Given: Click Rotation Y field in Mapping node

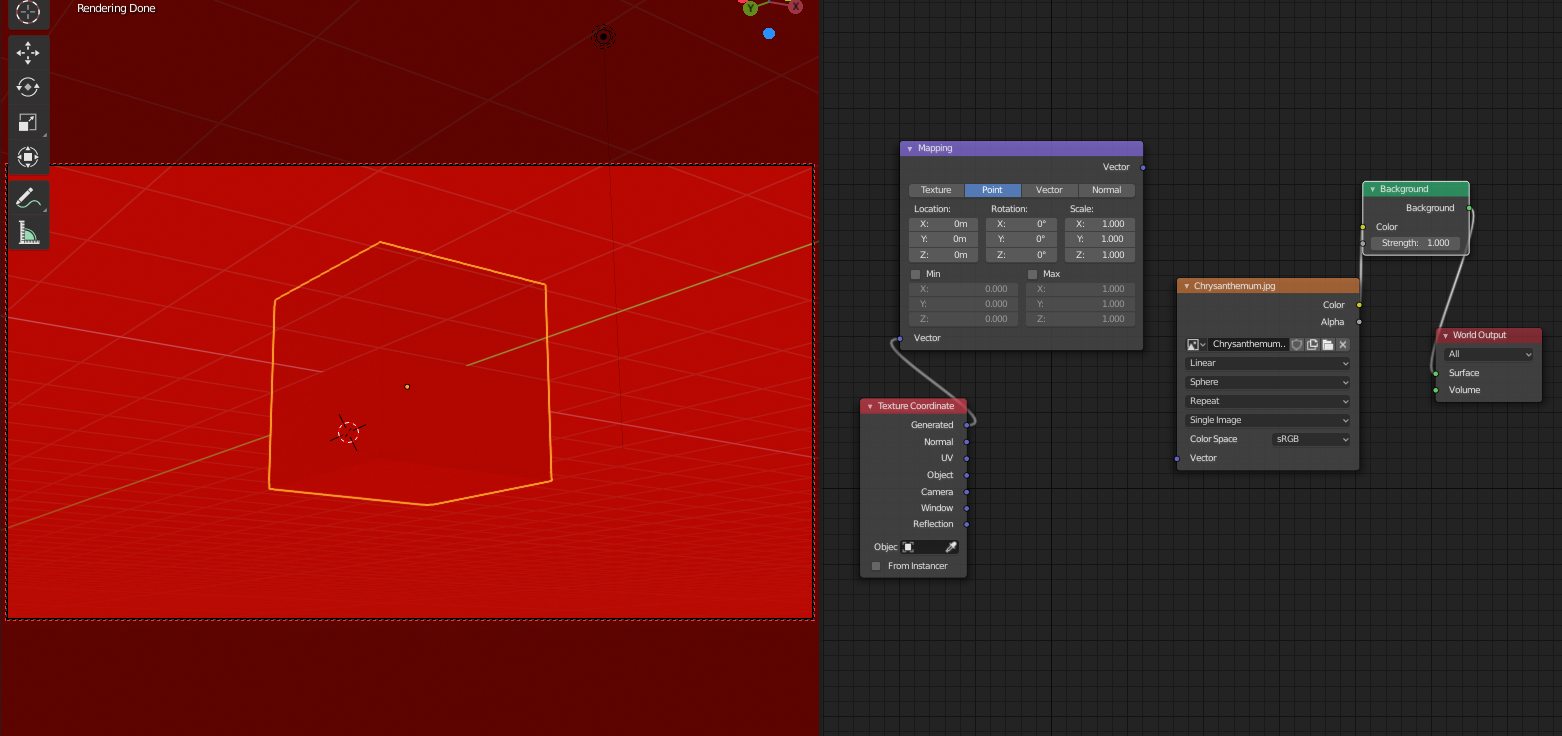Looking at the screenshot, I should (x=1021, y=239).
